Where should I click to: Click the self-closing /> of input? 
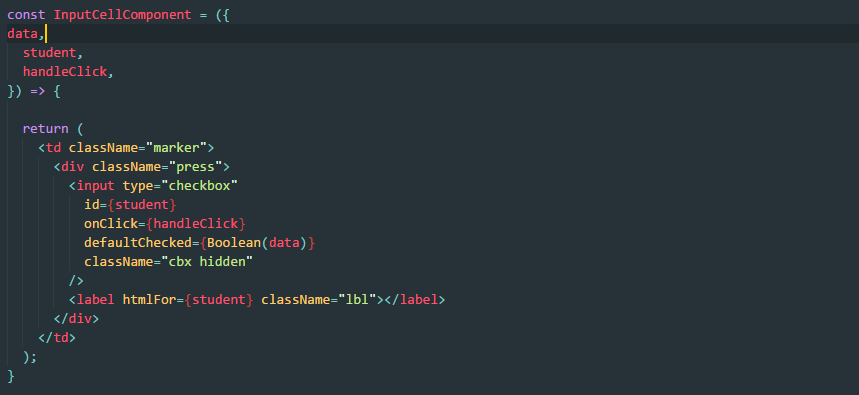tap(76, 280)
